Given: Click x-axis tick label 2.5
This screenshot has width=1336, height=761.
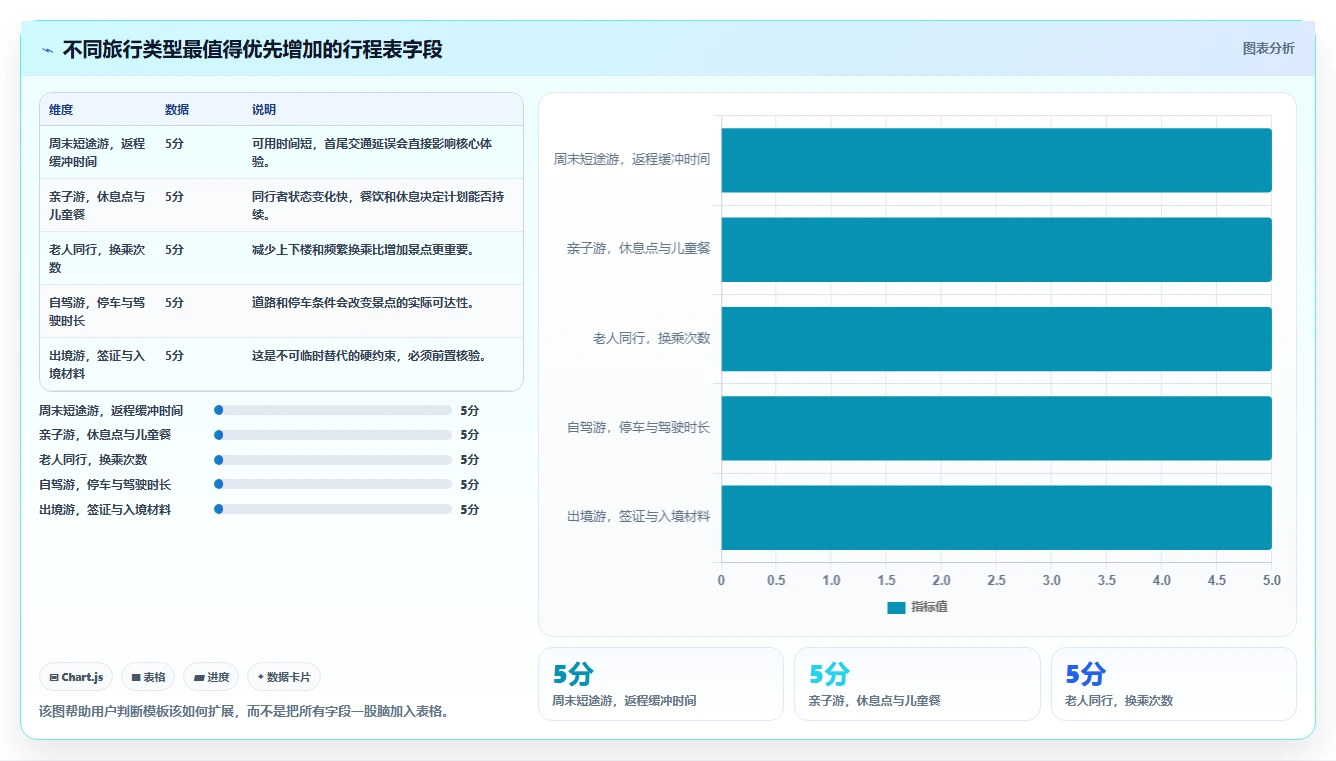Looking at the screenshot, I should (996, 580).
